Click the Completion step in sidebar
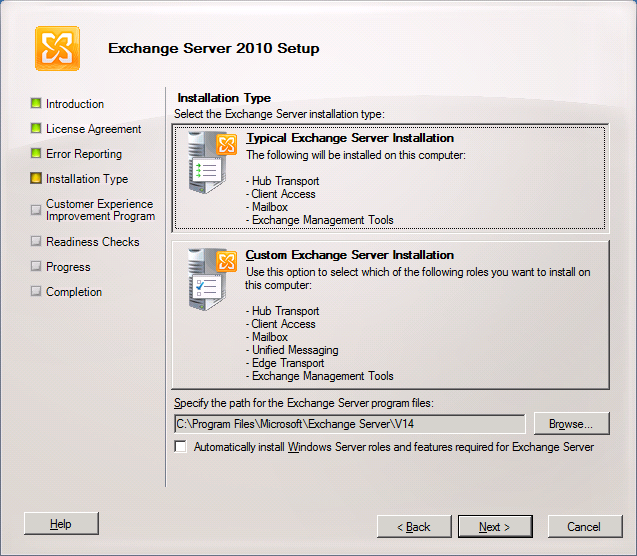The width and height of the screenshot is (637, 556). click(74, 292)
